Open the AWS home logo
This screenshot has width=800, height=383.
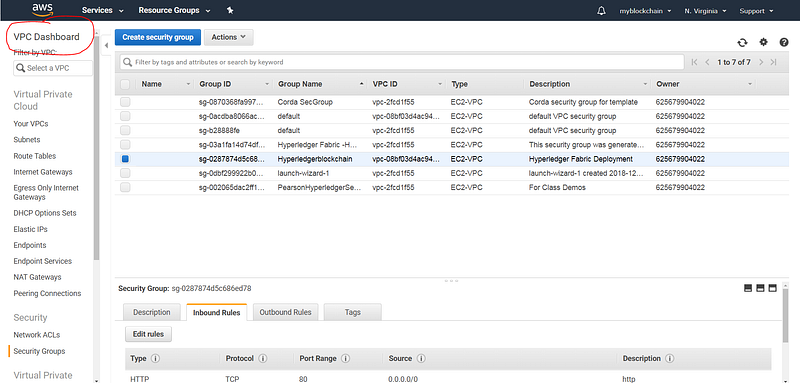pos(43,9)
